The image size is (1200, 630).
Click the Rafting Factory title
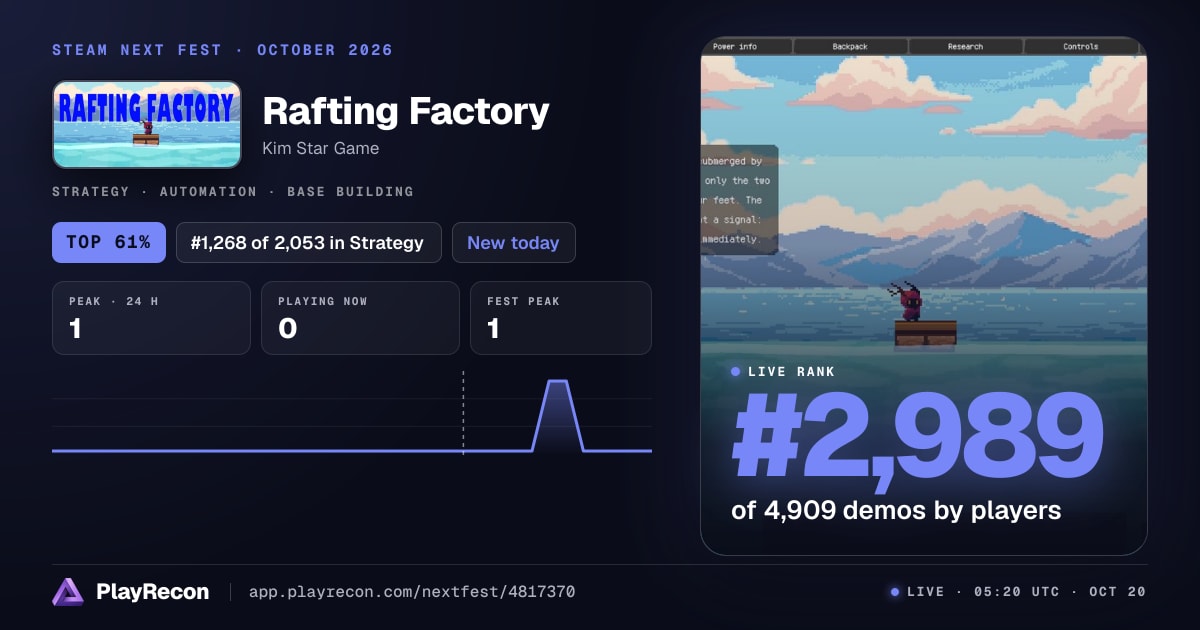(x=406, y=111)
